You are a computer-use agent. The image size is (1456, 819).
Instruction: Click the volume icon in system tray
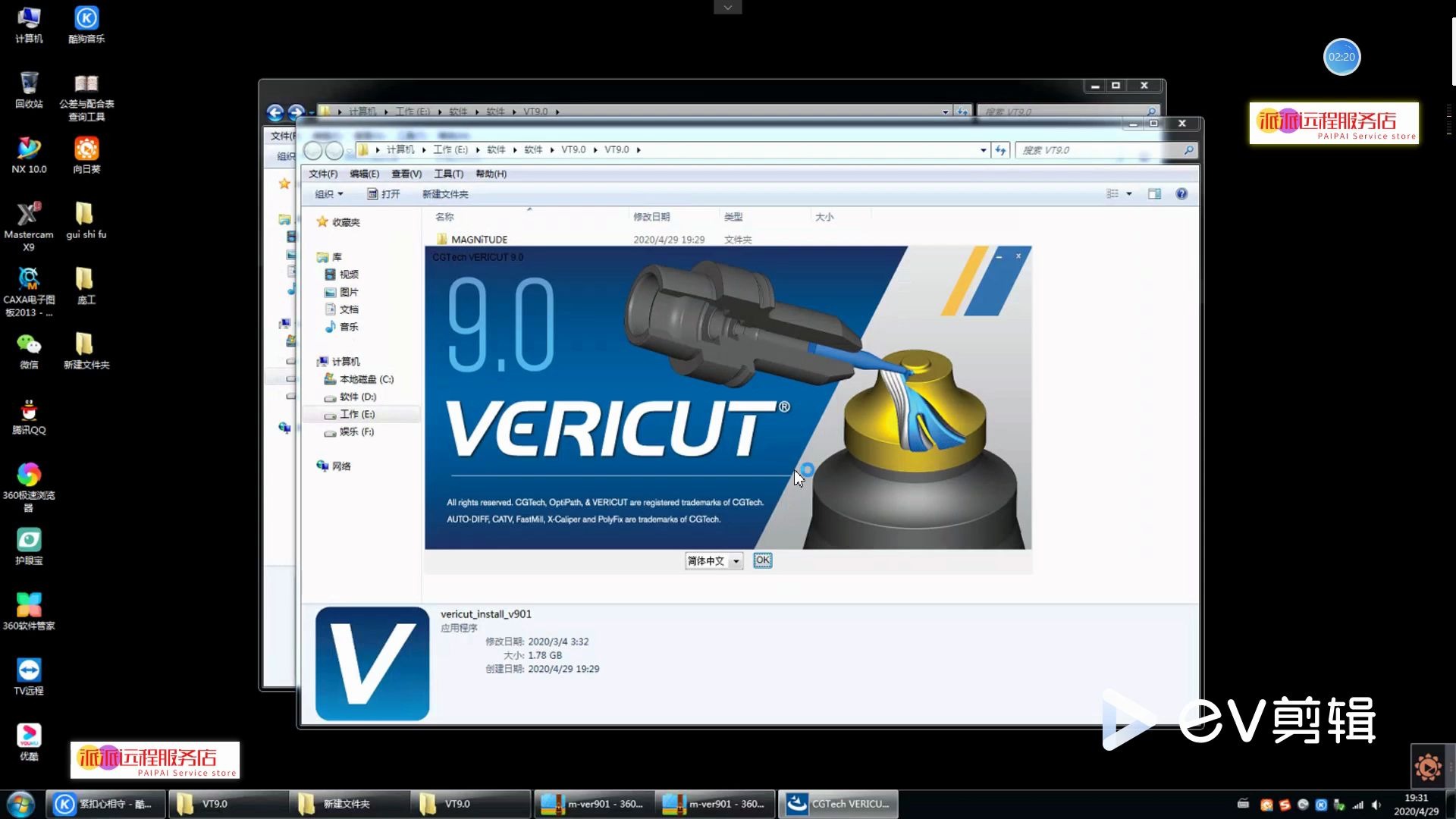click(1376, 805)
